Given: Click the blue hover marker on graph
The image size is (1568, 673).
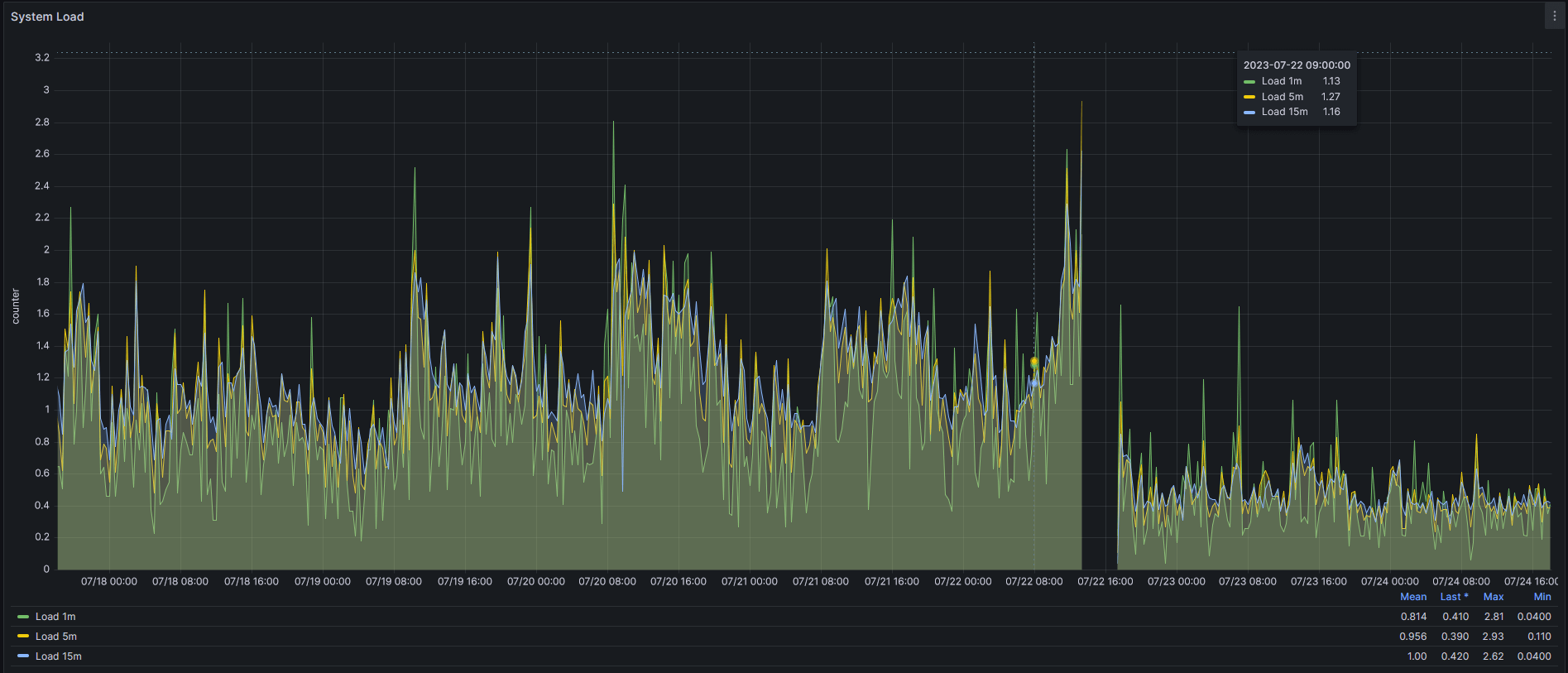Looking at the screenshot, I should point(1033,382).
